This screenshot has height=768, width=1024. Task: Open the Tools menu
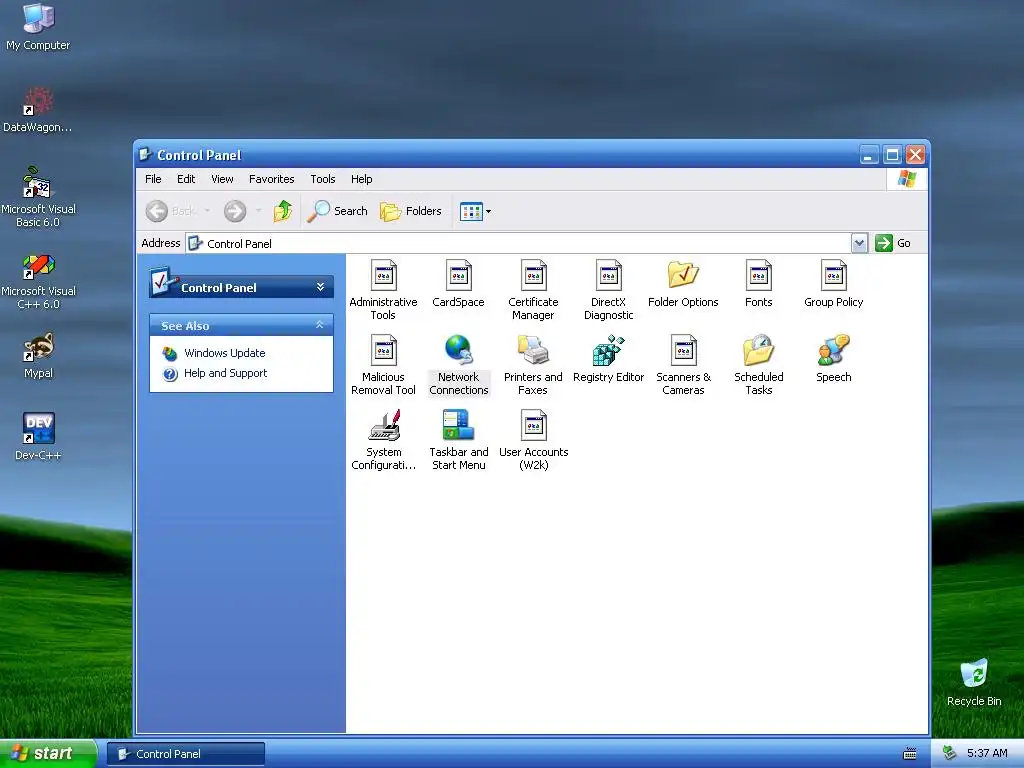click(323, 179)
